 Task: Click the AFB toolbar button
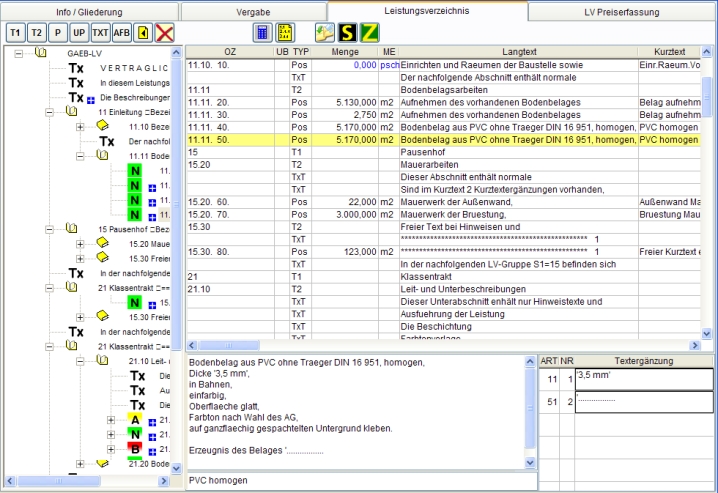click(122, 32)
